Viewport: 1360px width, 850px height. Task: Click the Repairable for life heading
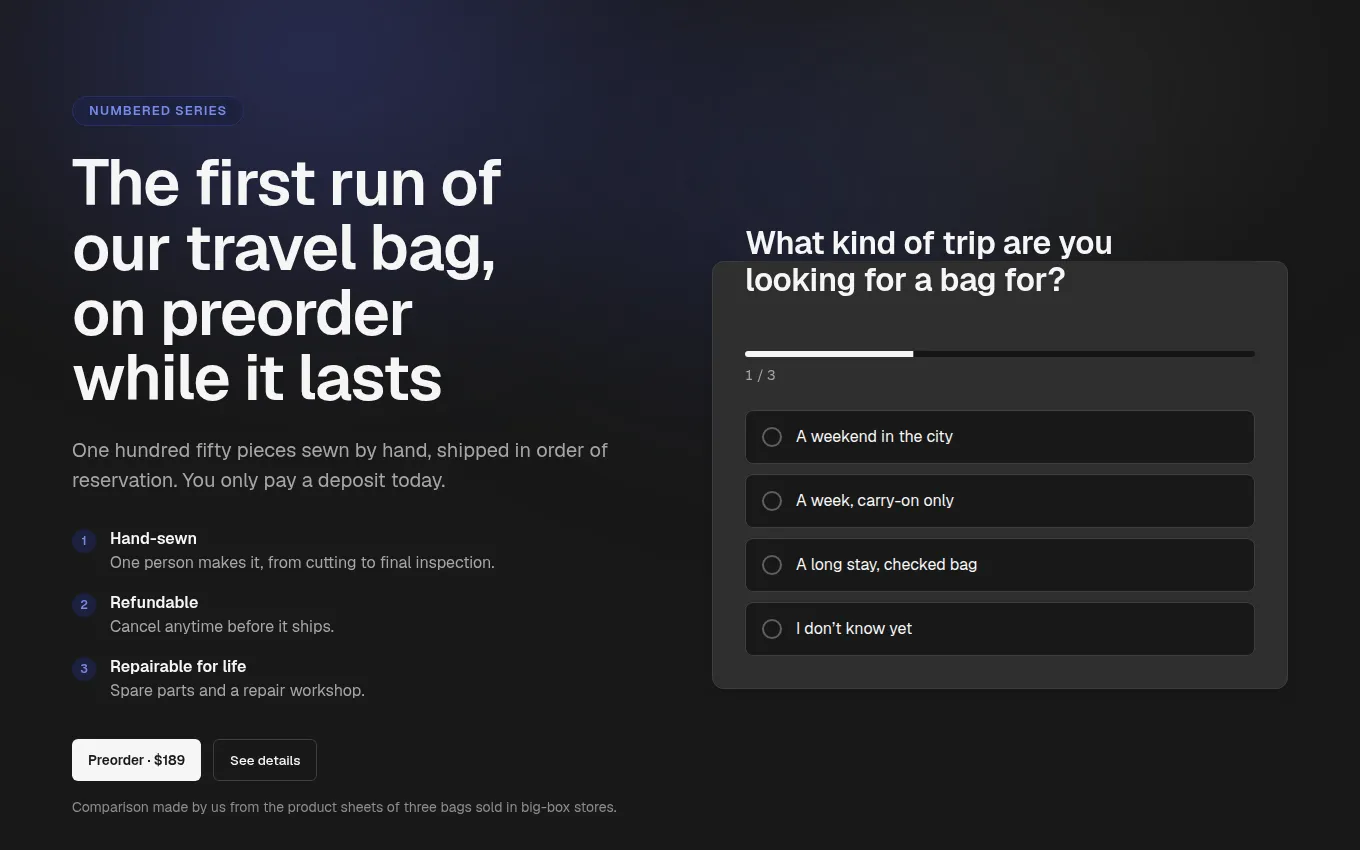tap(178, 666)
